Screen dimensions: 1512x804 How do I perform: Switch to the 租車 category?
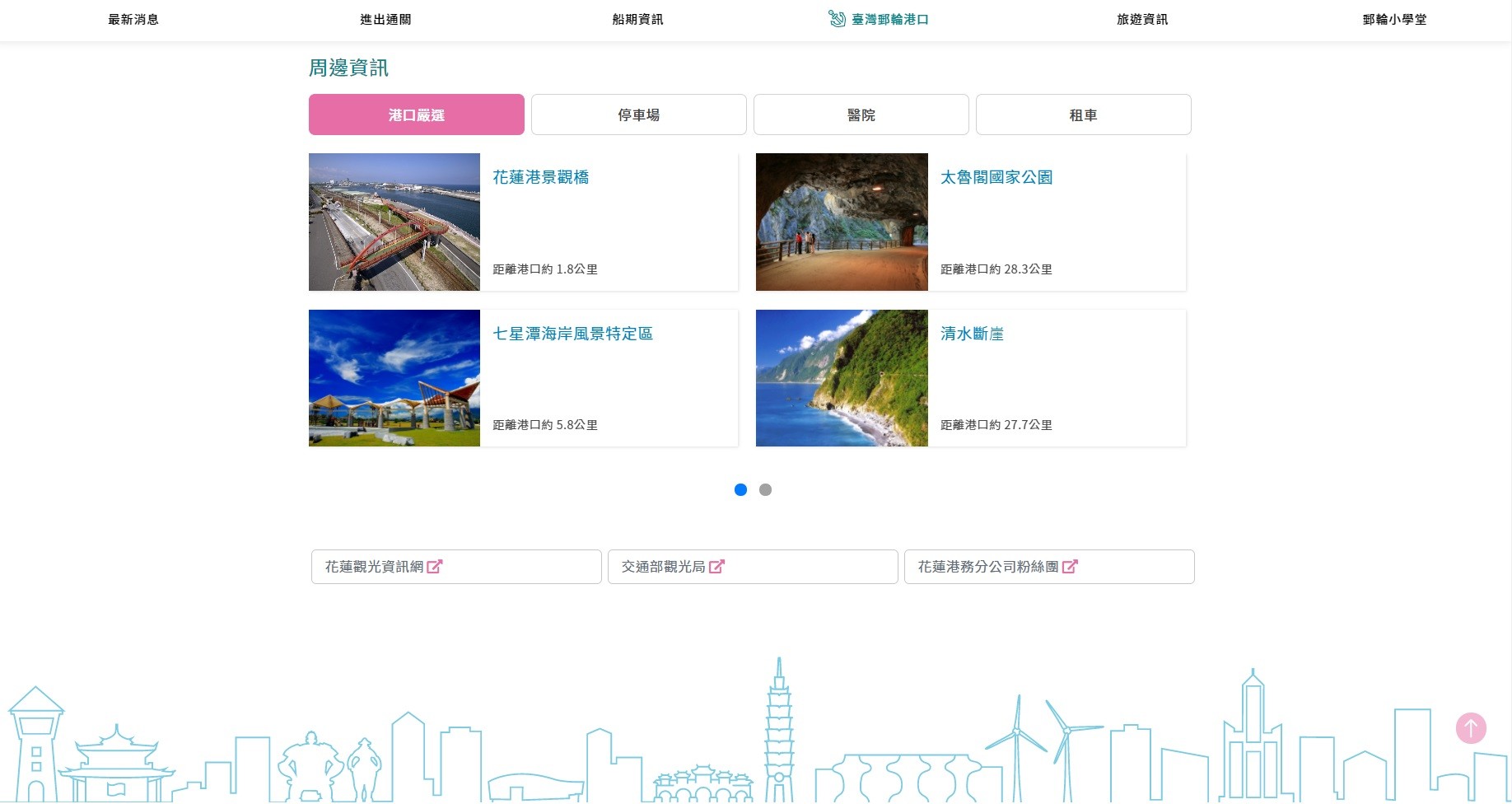1083,114
